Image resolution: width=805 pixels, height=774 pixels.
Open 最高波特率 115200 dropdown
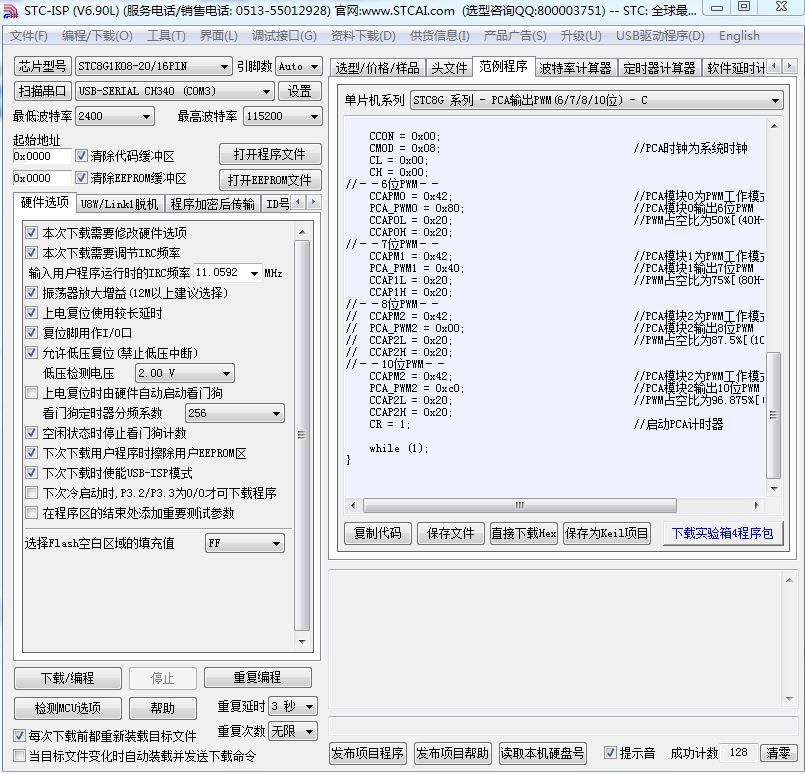coord(283,117)
